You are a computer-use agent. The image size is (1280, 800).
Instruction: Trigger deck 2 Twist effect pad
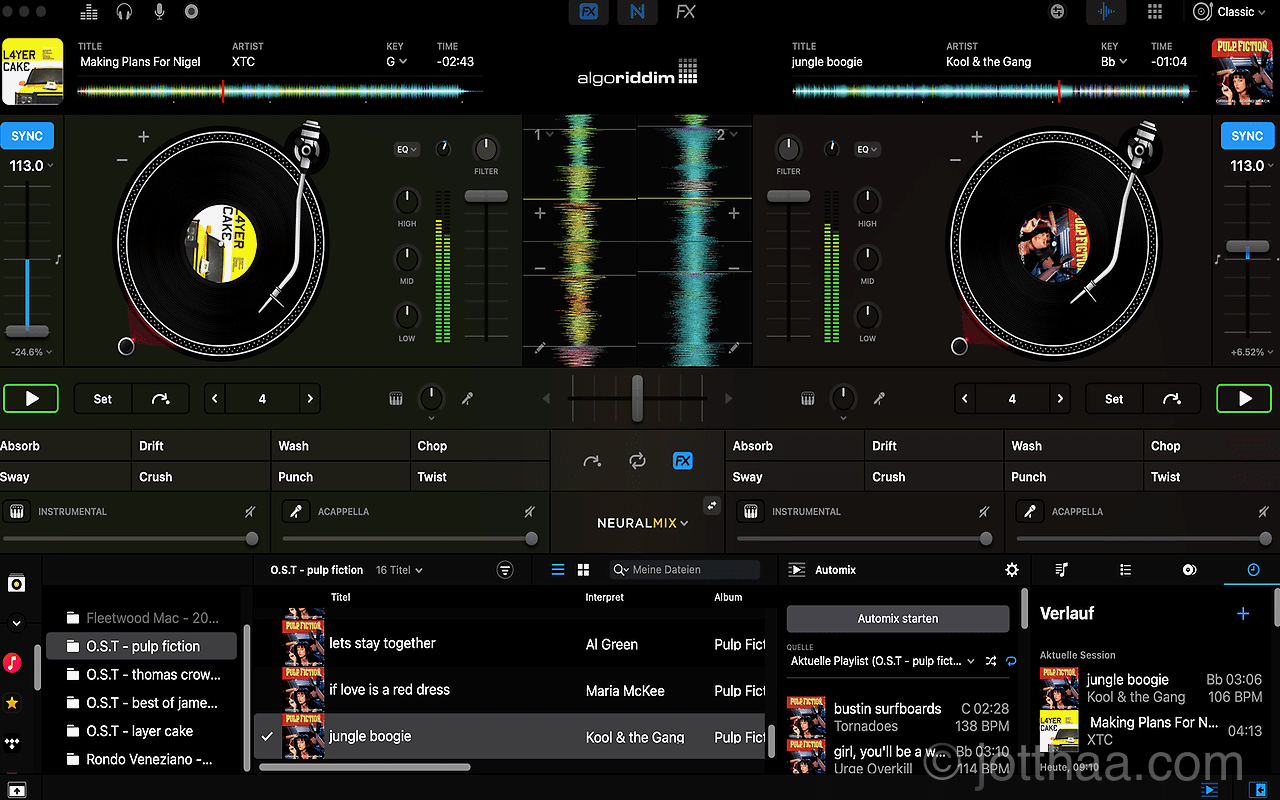(1212, 477)
